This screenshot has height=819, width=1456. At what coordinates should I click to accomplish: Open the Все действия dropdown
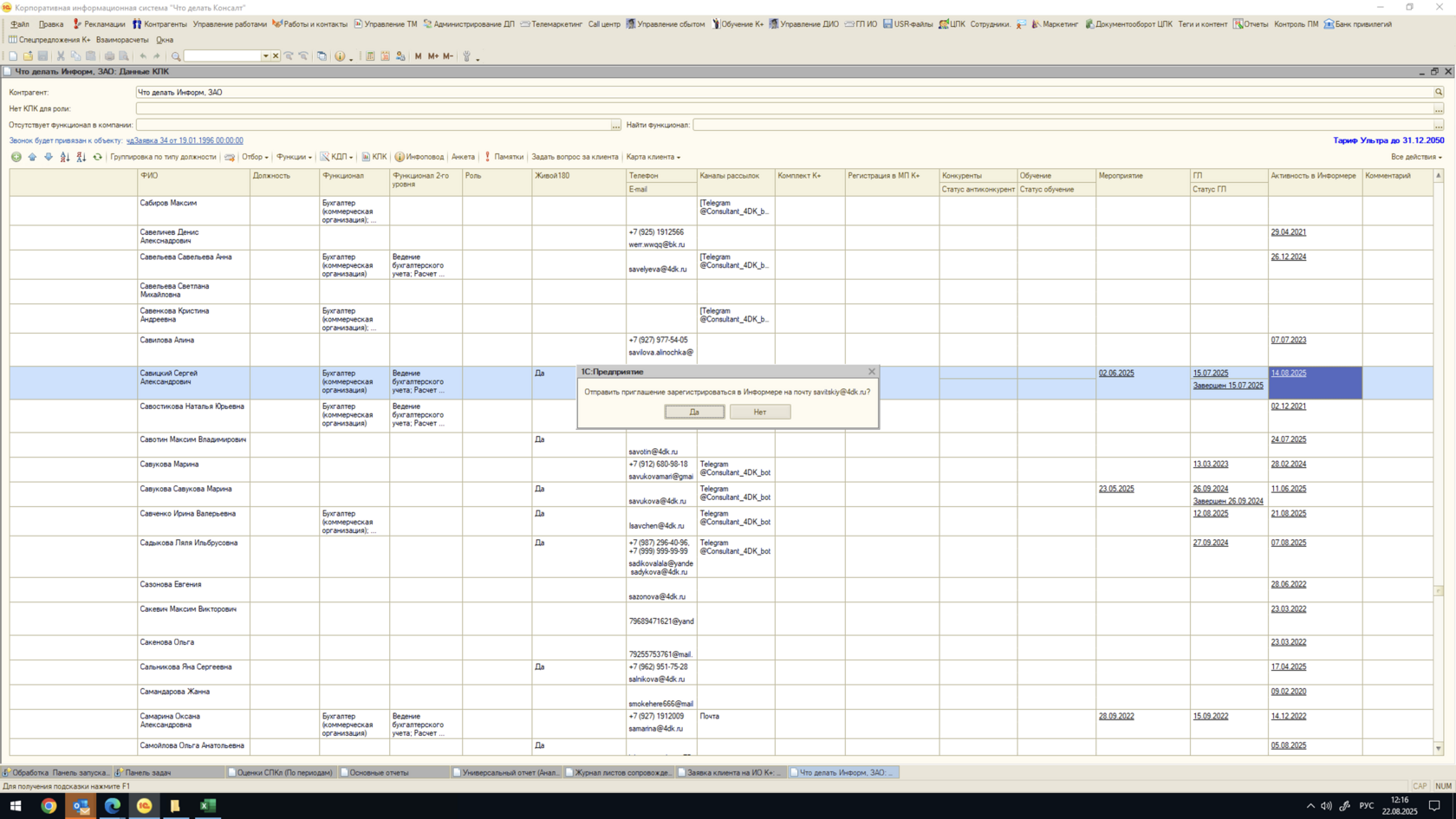tap(1416, 157)
